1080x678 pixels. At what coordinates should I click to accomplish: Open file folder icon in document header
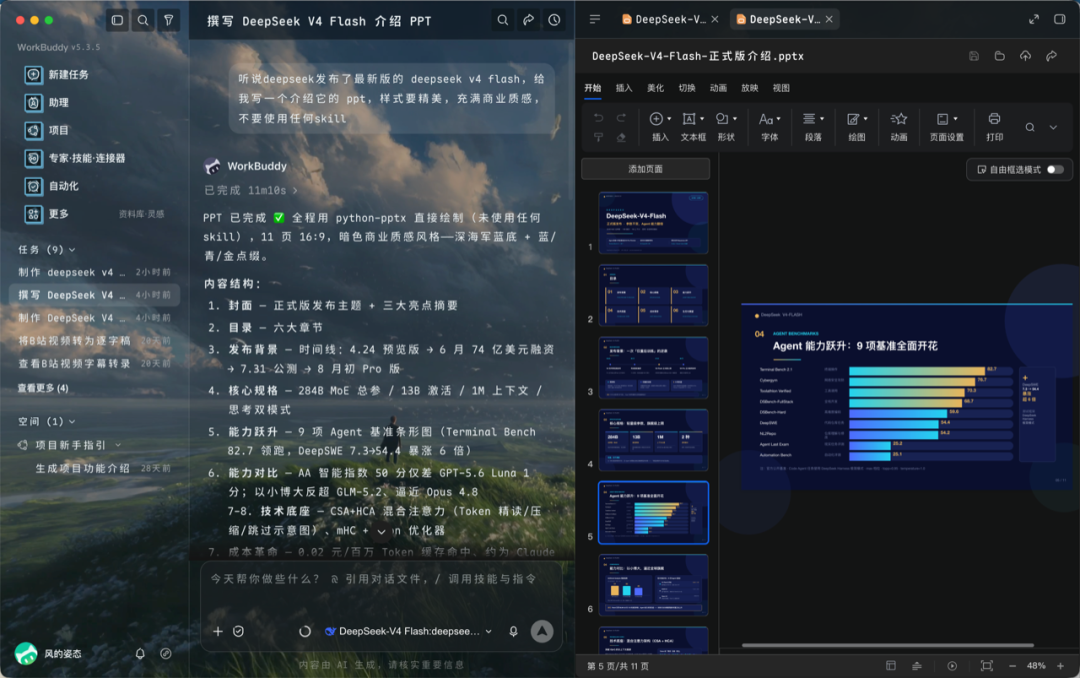pos(999,56)
